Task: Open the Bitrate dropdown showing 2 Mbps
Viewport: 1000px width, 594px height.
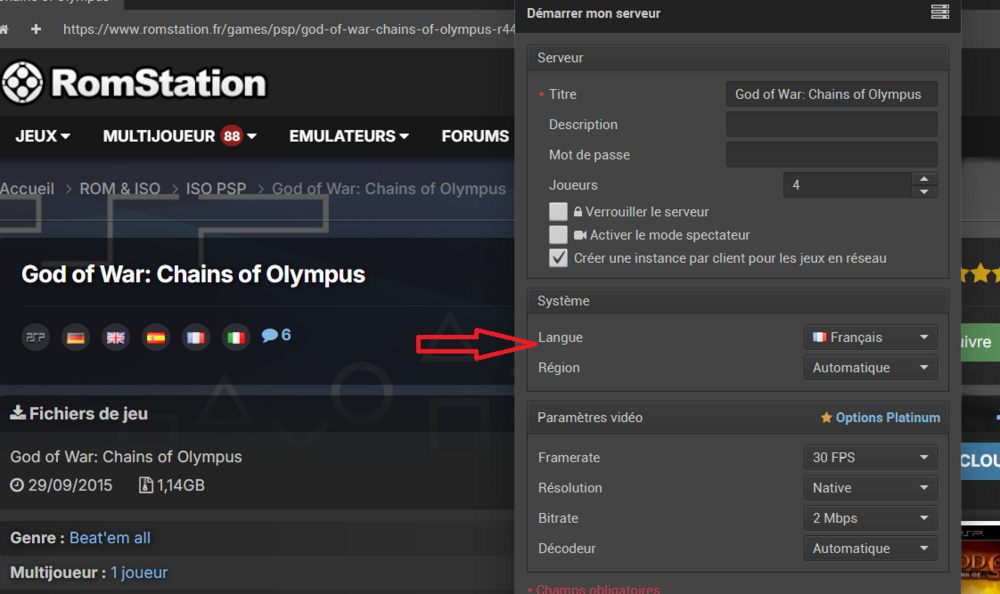Action: pyautogui.click(x=870, y=518)
